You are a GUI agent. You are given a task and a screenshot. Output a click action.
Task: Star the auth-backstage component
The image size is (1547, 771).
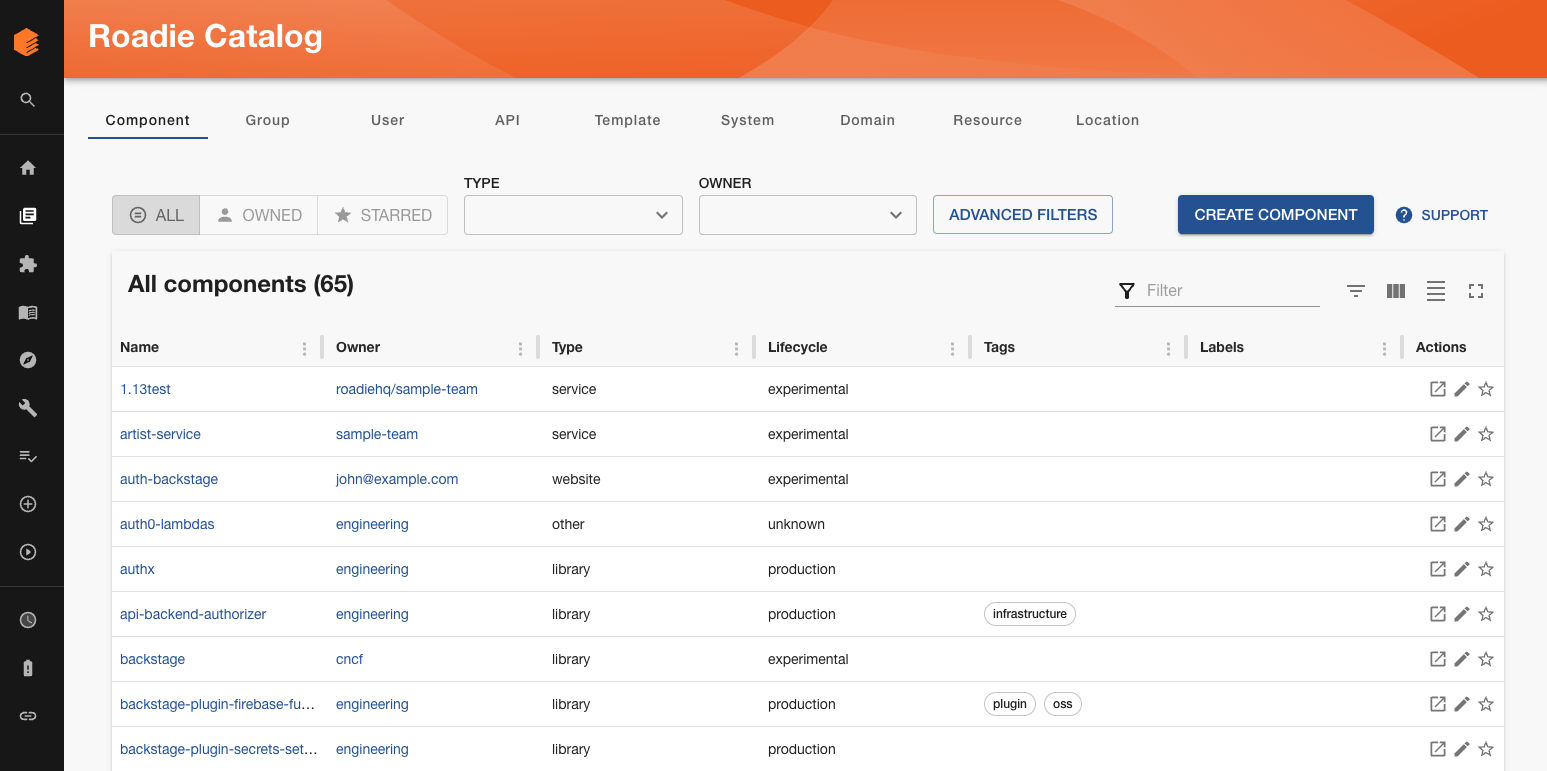coord(1486,479)
